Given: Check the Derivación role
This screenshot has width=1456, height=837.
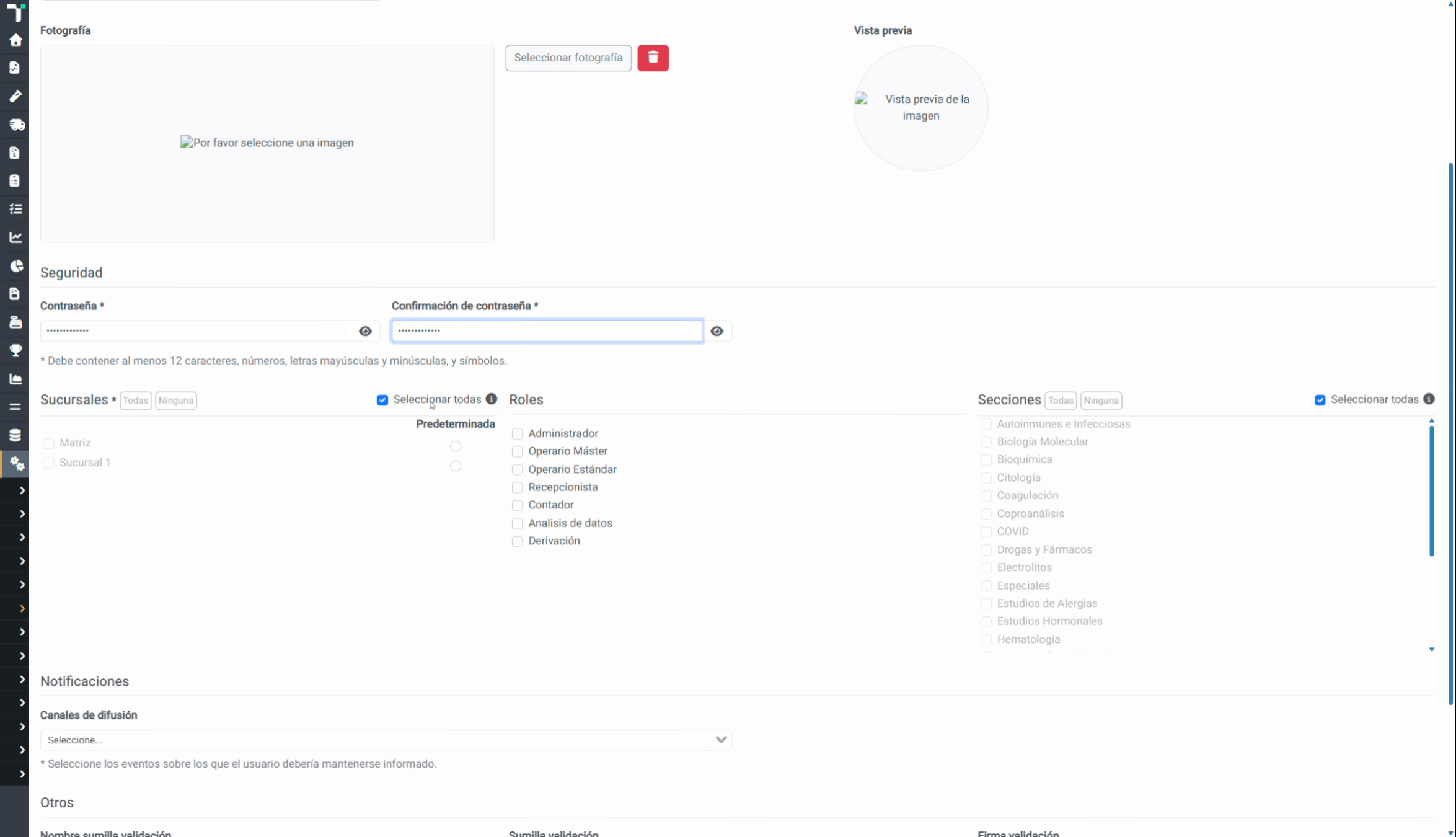Looking at the screenshot, I should 517,541.
